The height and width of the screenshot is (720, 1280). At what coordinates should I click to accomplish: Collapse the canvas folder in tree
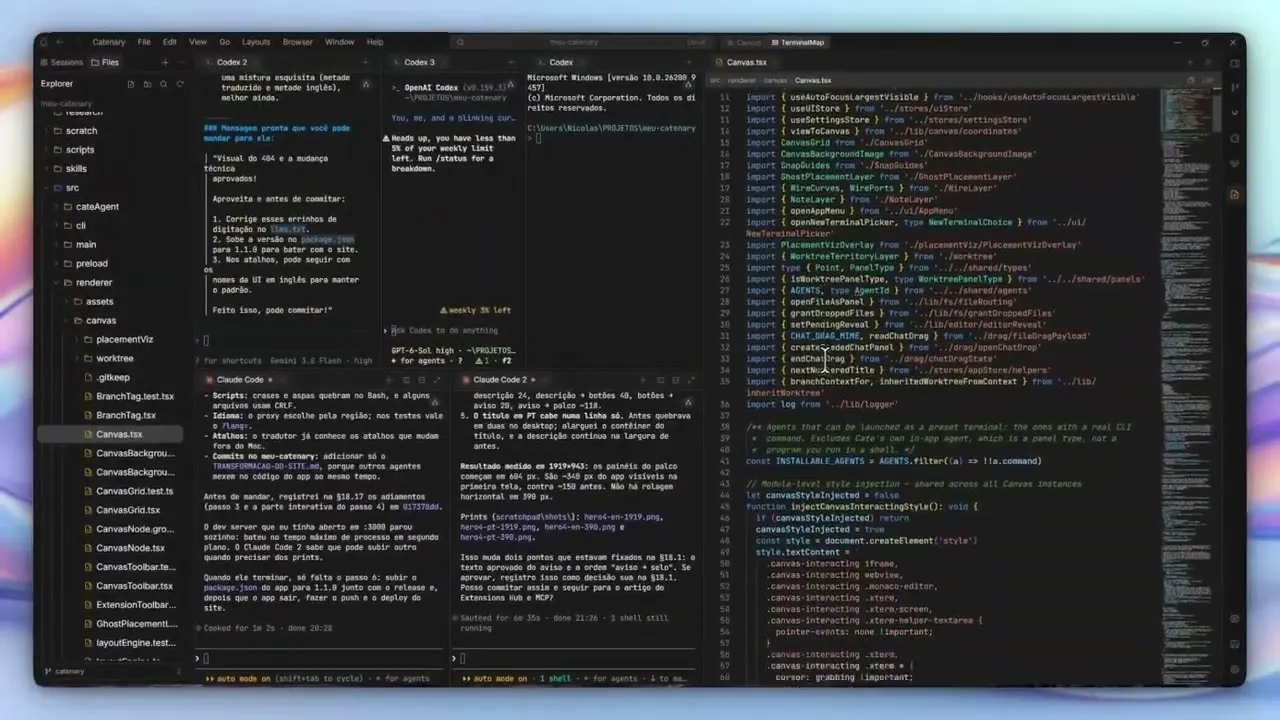pyautogui.click(x=66, y=321)
